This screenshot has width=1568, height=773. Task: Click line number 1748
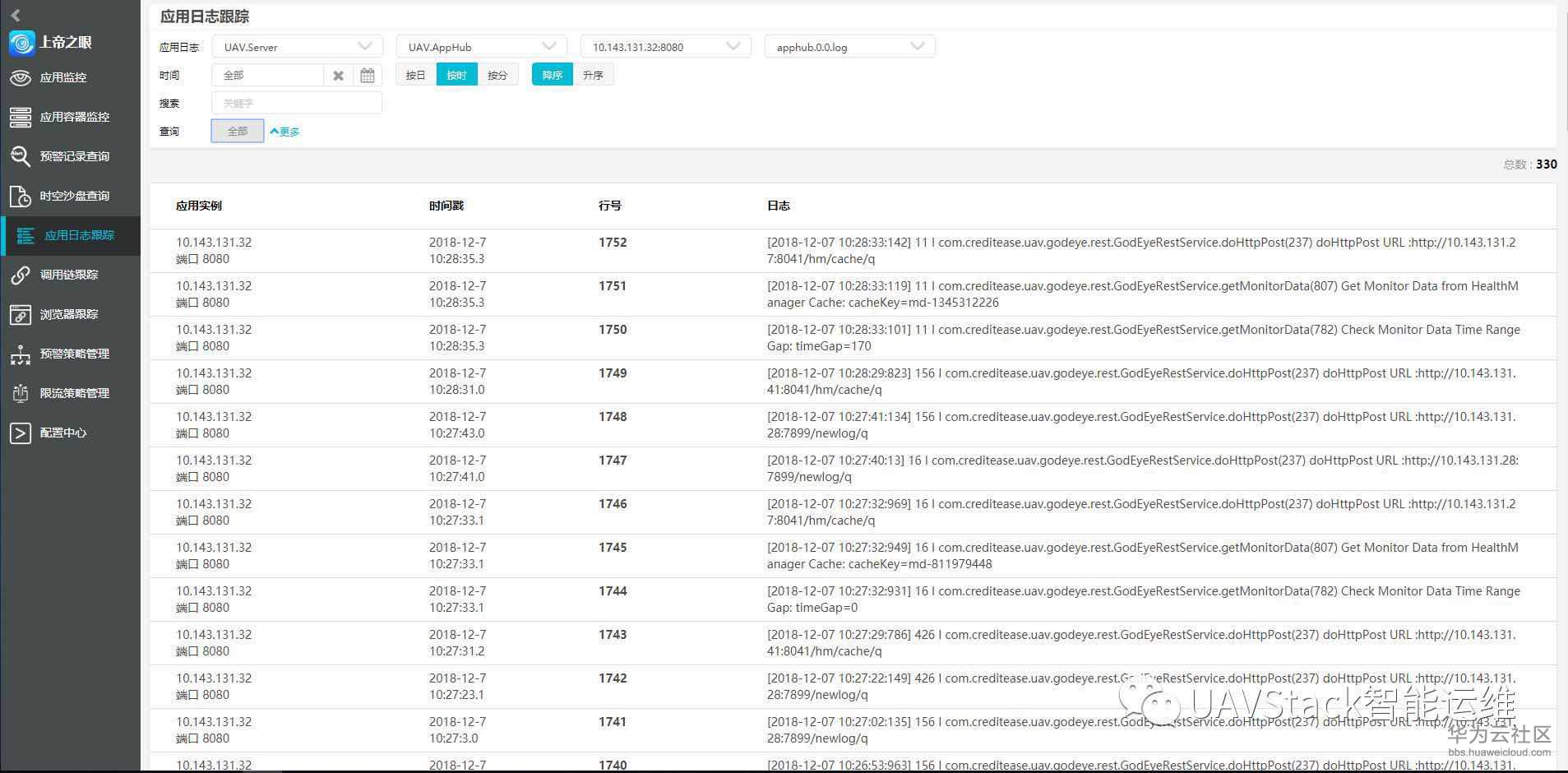coord(613,417)
